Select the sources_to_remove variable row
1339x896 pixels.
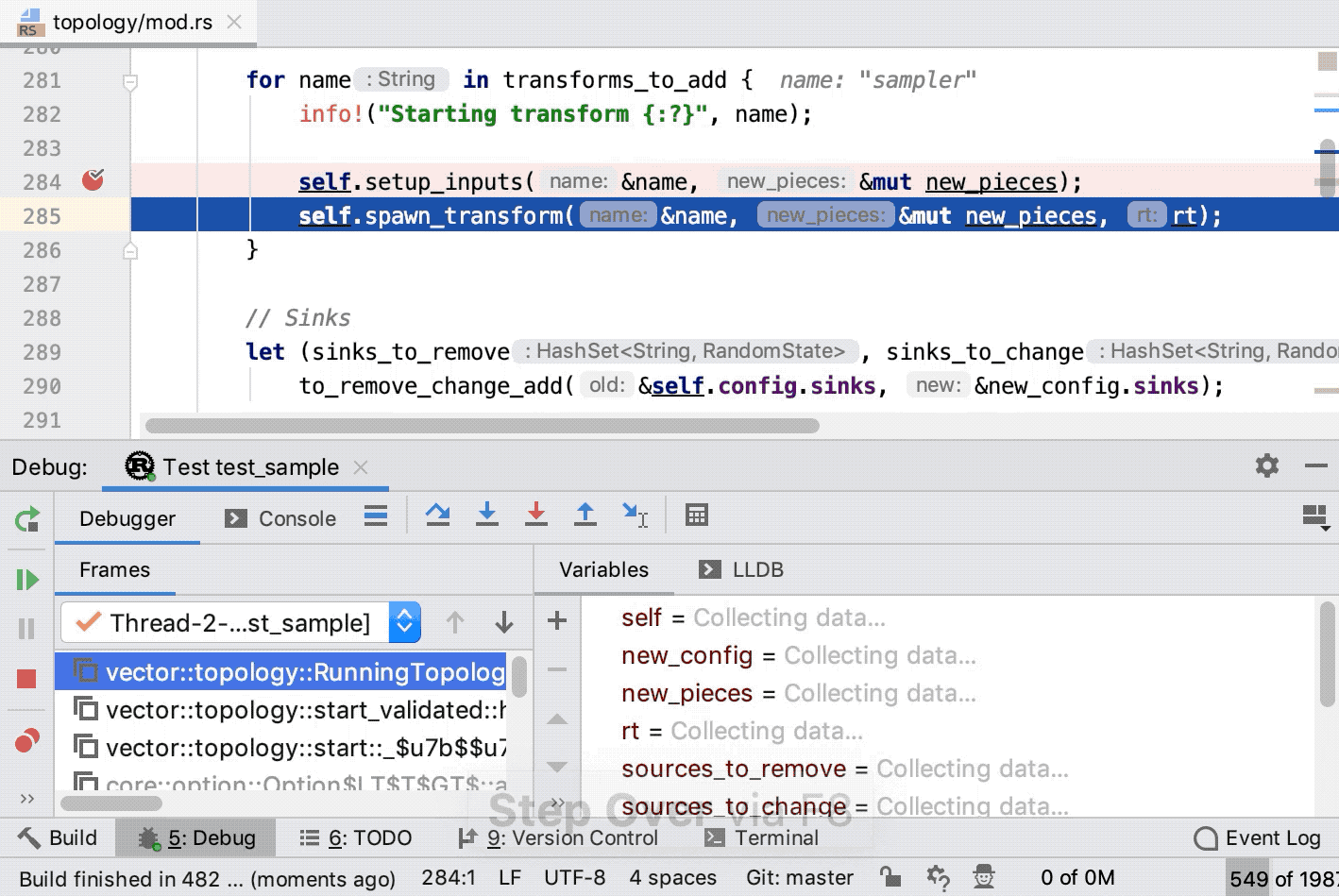click(x=947, y=769)
